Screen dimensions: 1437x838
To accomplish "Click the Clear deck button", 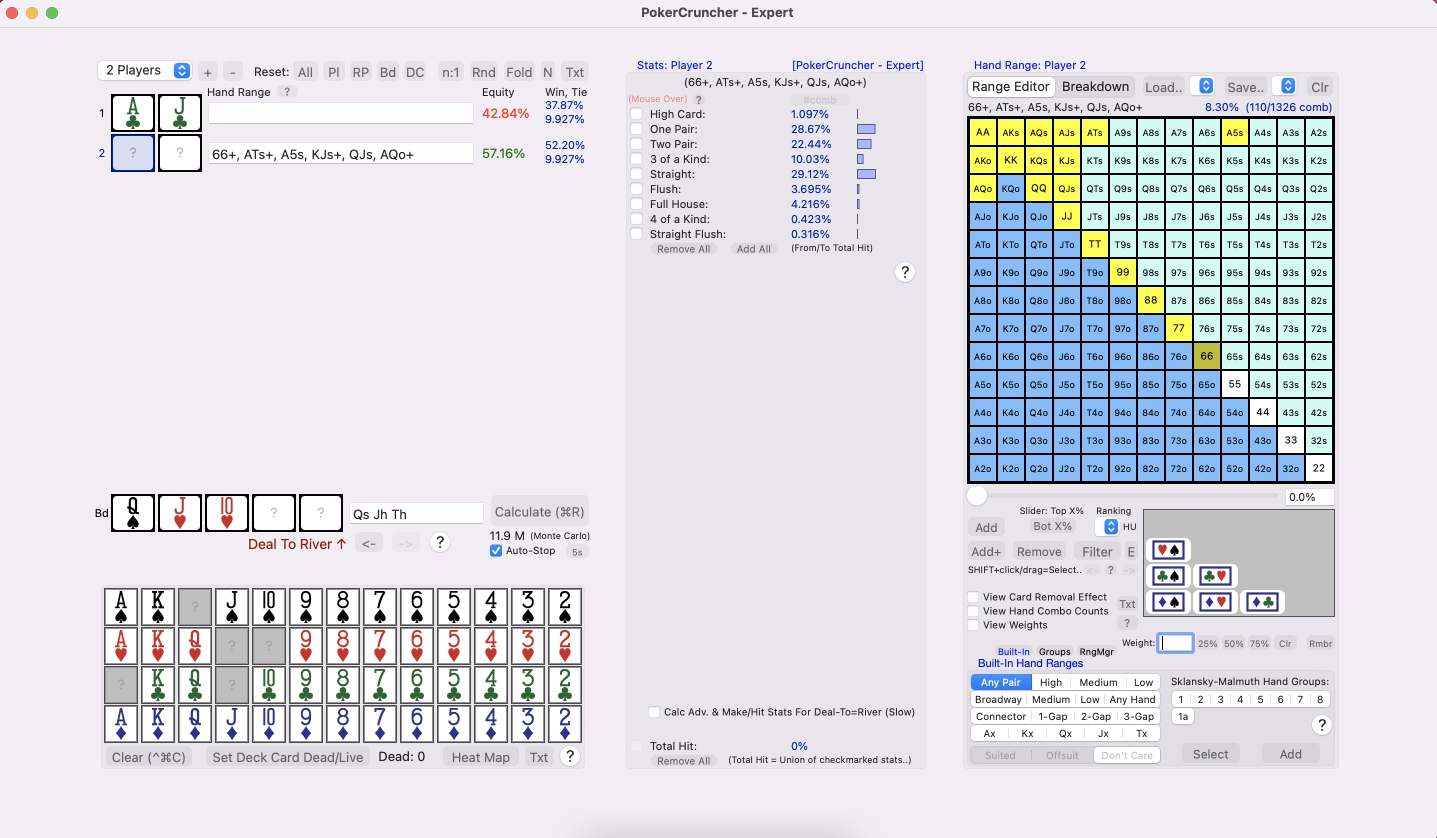I will tap(149, 757).
